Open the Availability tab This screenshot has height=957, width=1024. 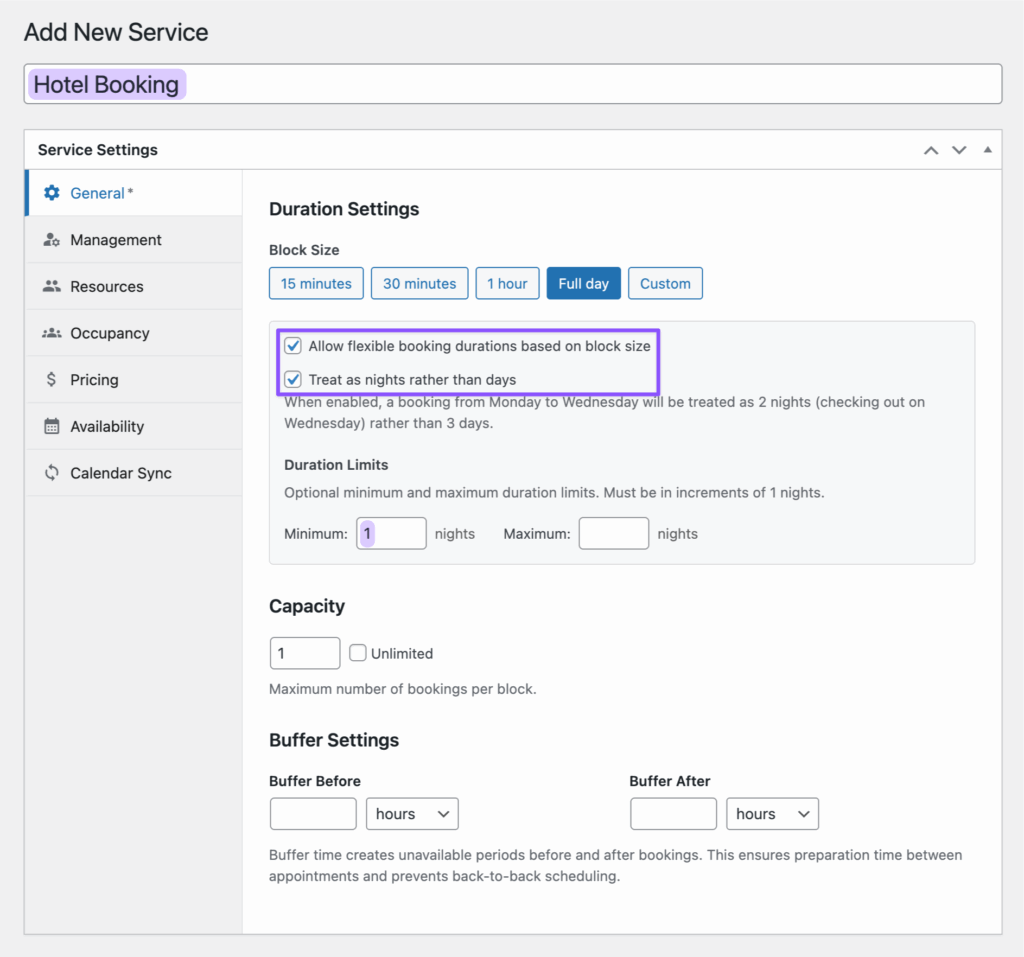111,426
